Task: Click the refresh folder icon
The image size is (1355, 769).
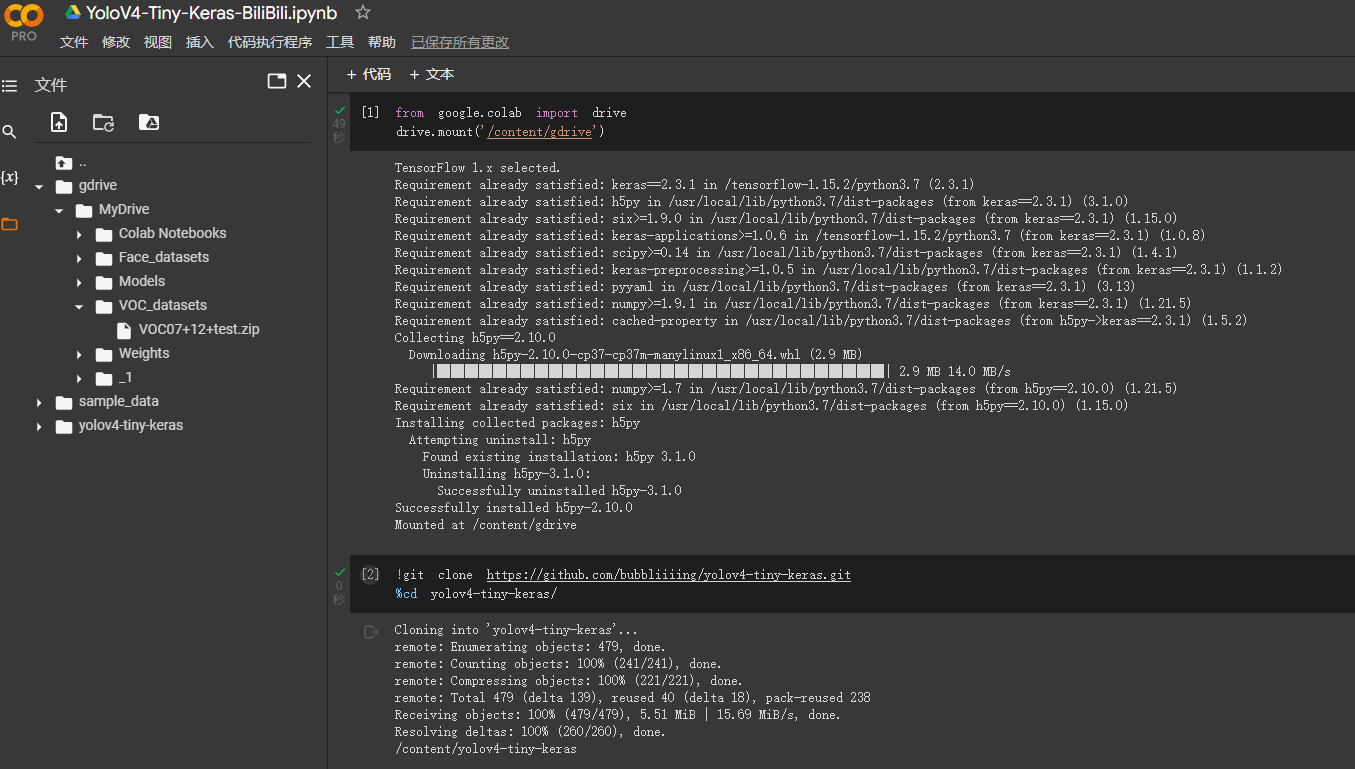Action: pyautogui.click(x=103, y=121)
